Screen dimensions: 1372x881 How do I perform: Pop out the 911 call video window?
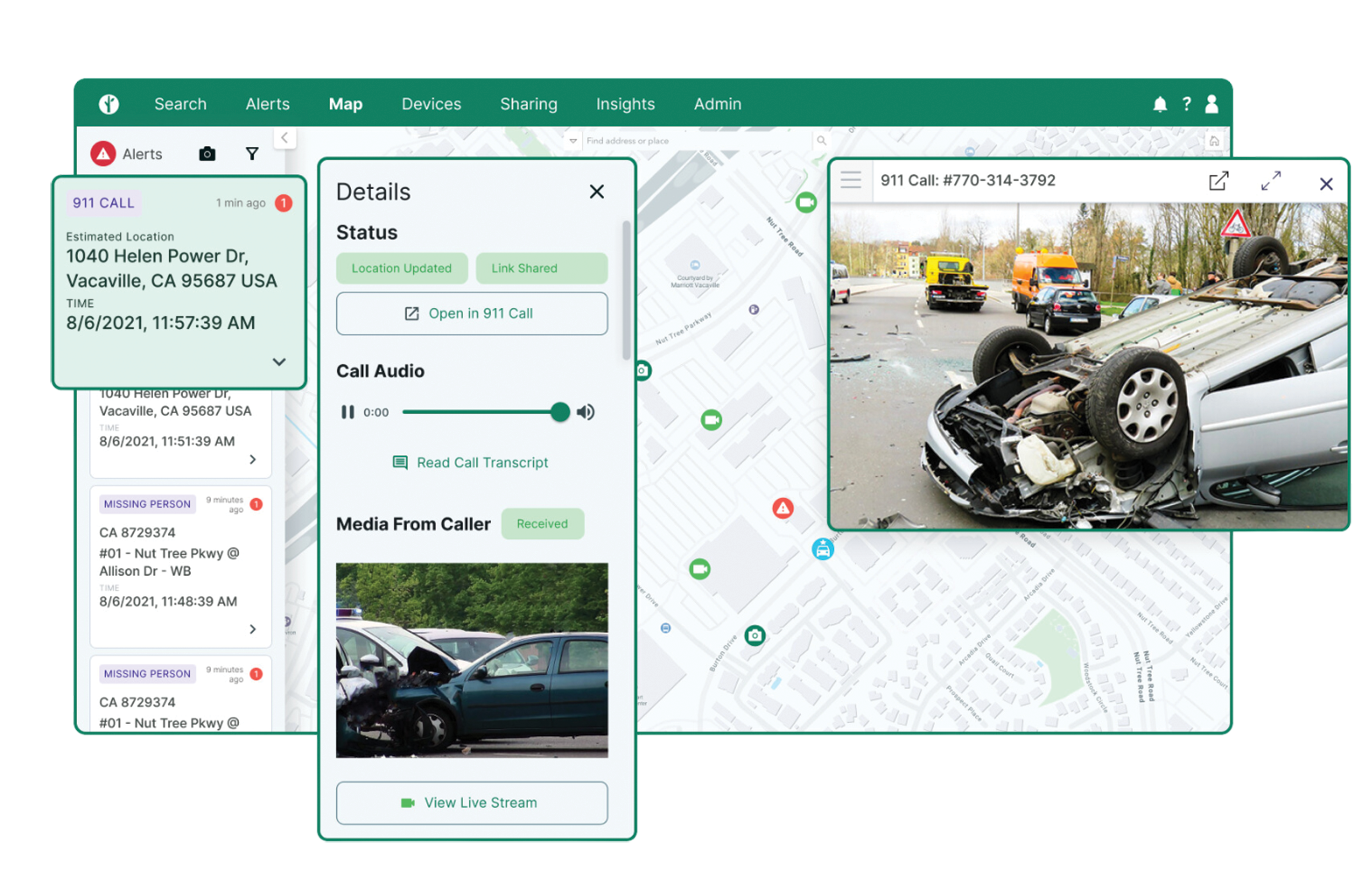[x=1218, y=182]
